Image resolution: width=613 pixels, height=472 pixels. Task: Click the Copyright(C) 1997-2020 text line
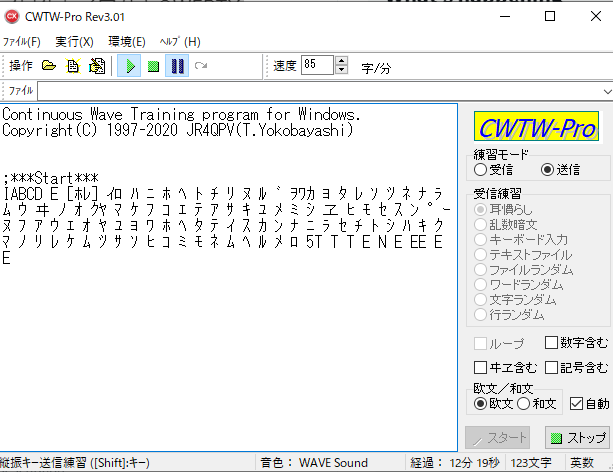point(178,130)
